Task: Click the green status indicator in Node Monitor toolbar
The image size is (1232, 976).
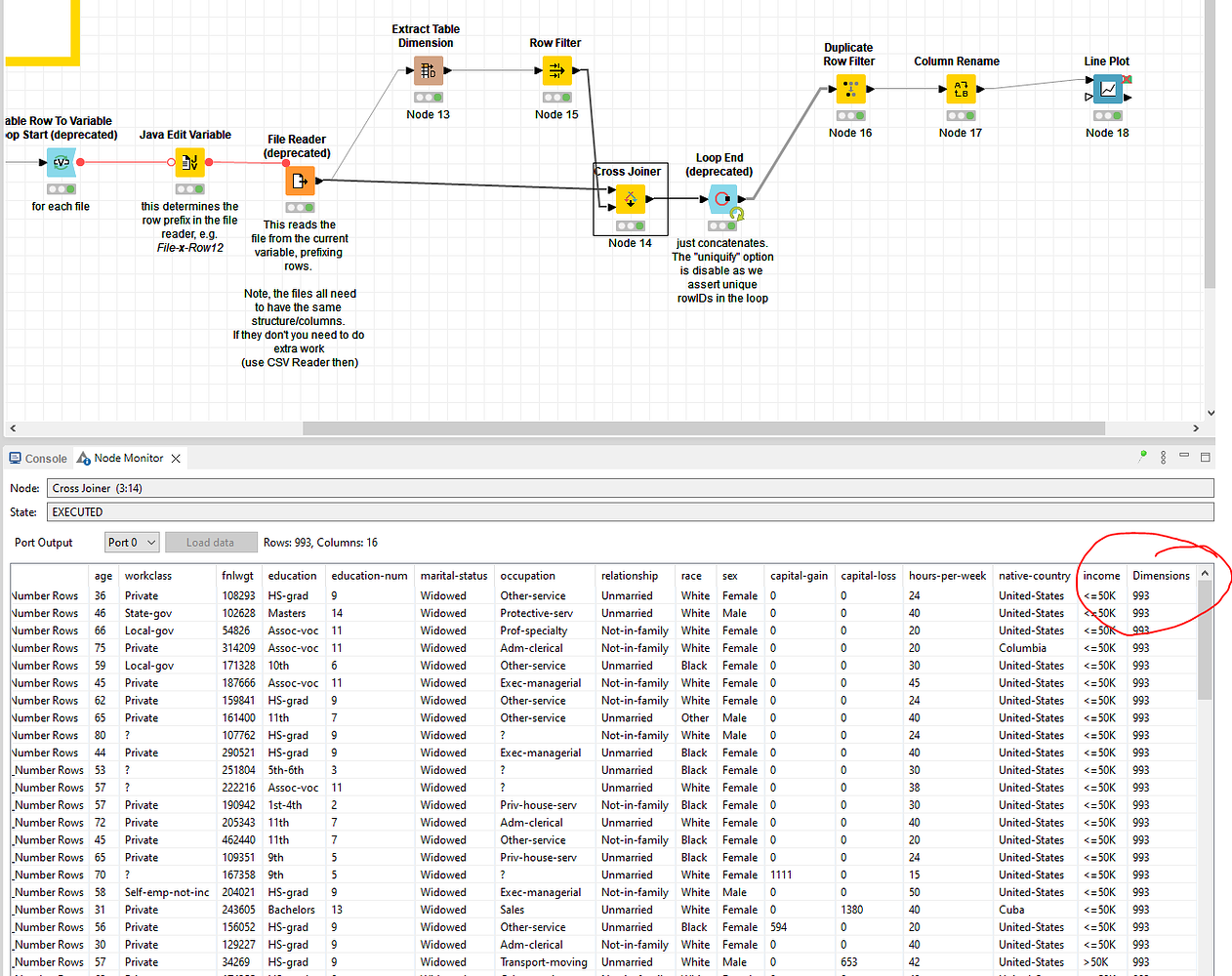Action: tap(1141, 457)
